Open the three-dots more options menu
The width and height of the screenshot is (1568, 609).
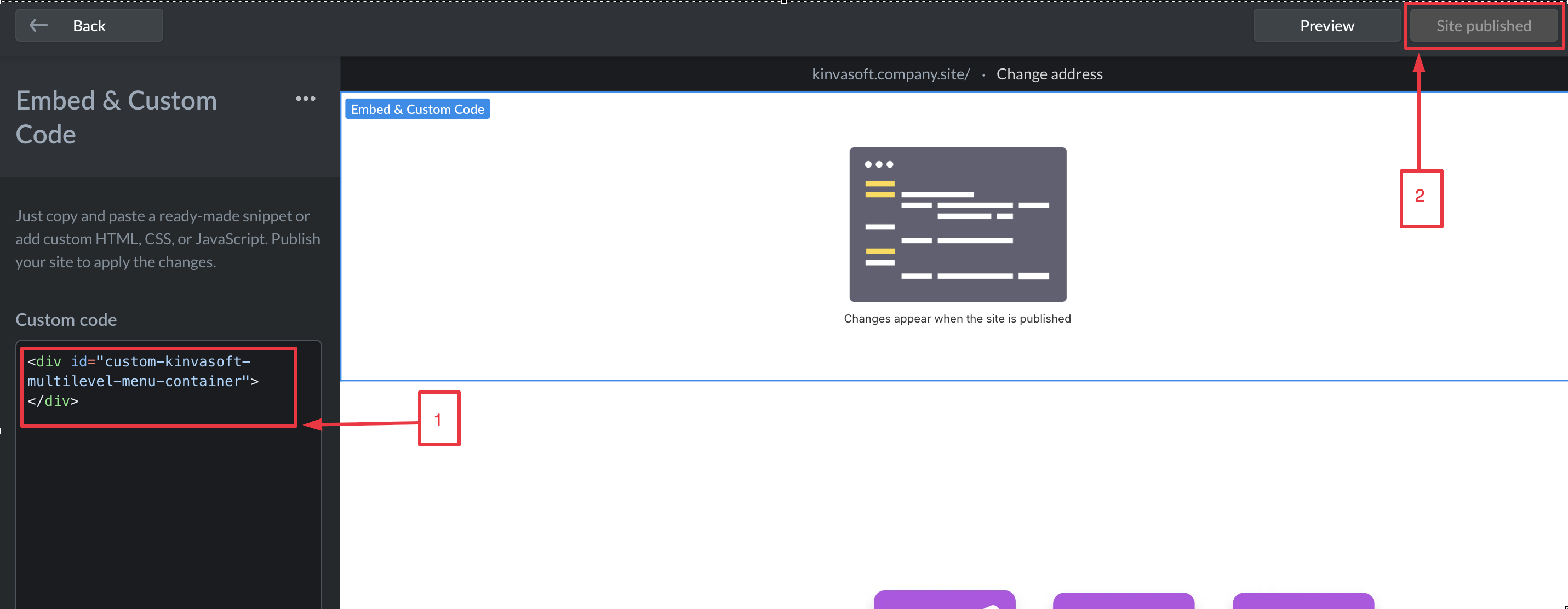(x=305, y=99)
